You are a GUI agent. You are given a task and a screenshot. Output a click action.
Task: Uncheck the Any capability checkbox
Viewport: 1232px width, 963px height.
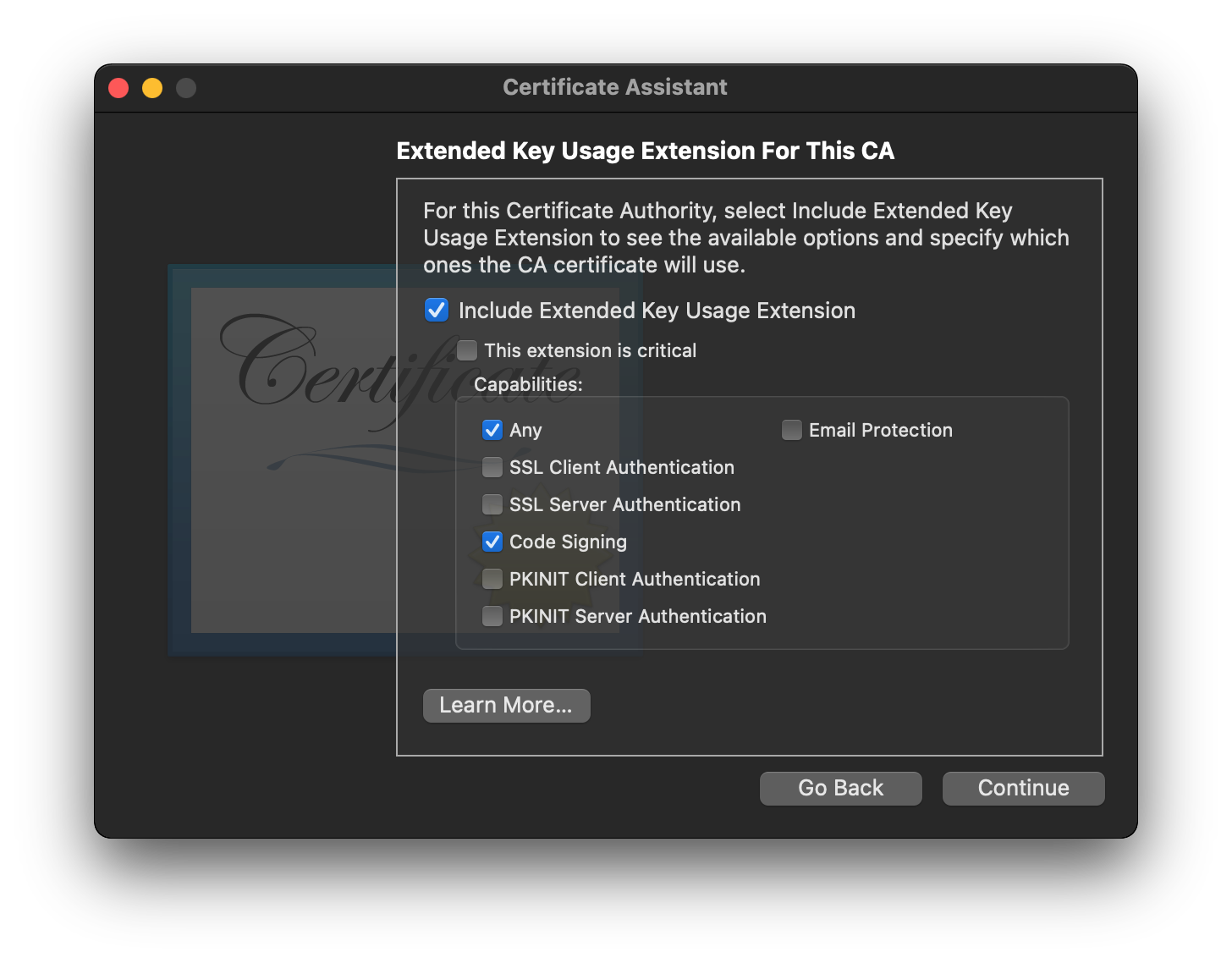click(492, 430)
